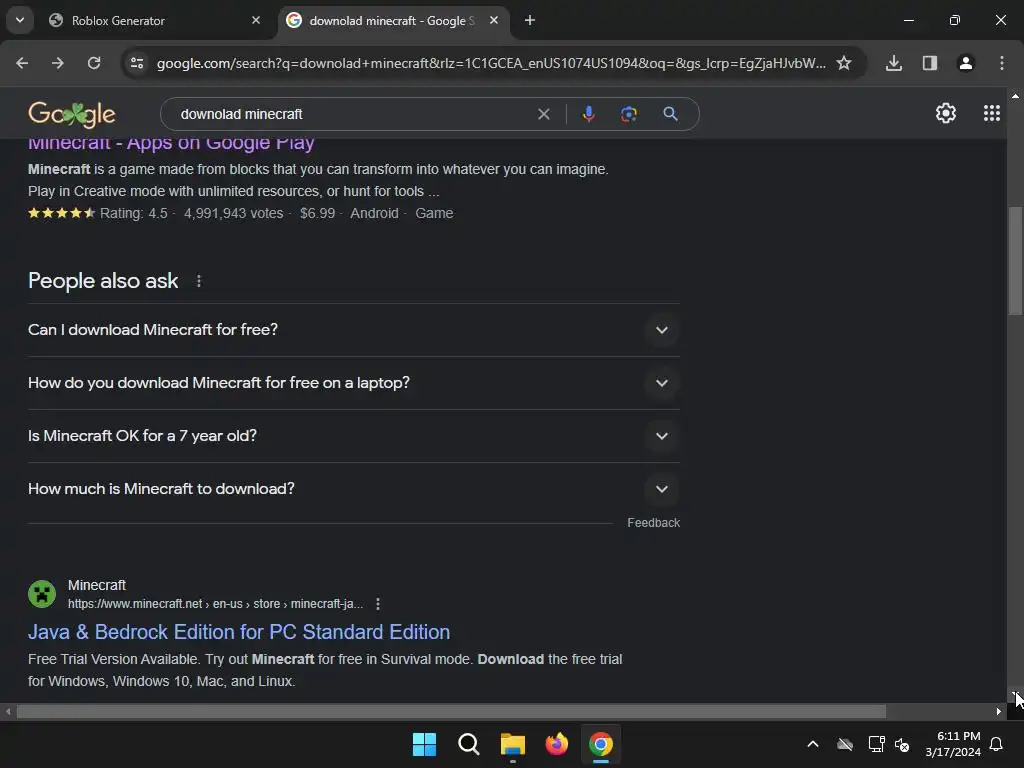This screenshot has width=1024, height=768.
Task: Select the downolad minecraft Google tab
Action: [x=392, y=21]
